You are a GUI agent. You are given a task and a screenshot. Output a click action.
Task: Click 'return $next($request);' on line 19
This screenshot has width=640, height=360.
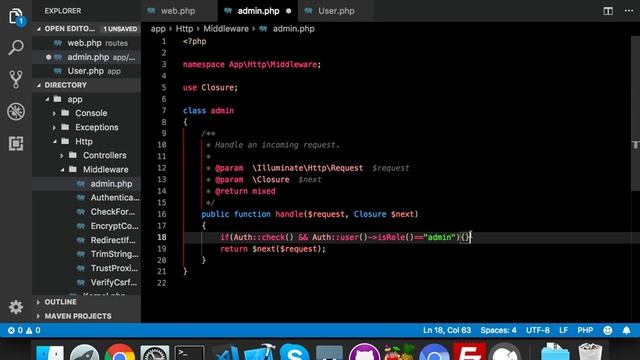(x=273, y=249)
